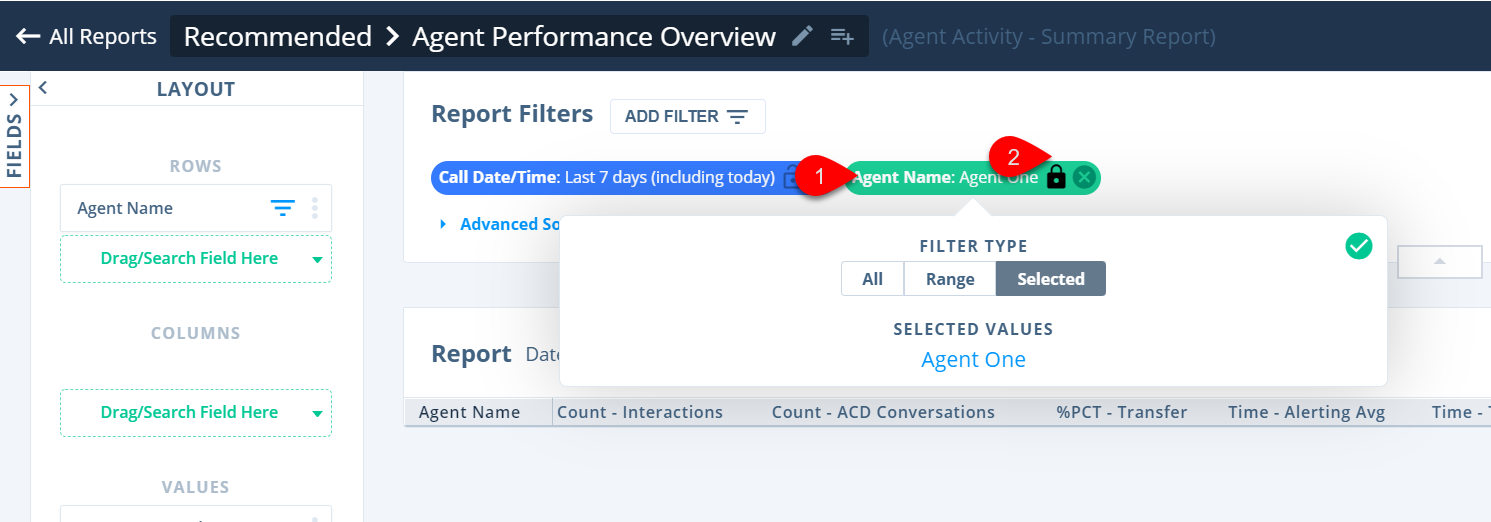Click the add-to-list icon beside report title
The width and height of the screenshot is (1491, 522).
pyautogui.click(x=842, y=37)
